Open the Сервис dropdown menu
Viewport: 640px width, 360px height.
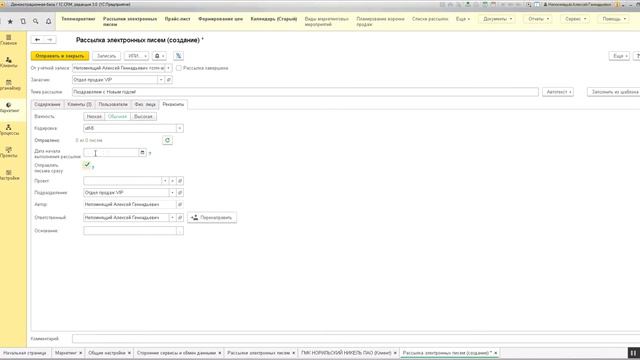[576, 19]
